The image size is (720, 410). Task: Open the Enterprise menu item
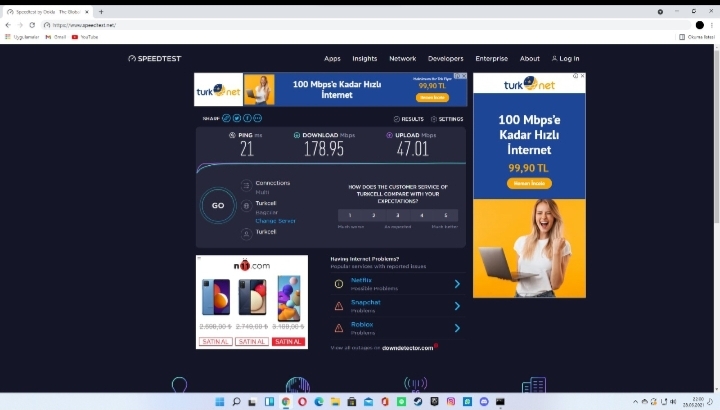coord(491,58)
